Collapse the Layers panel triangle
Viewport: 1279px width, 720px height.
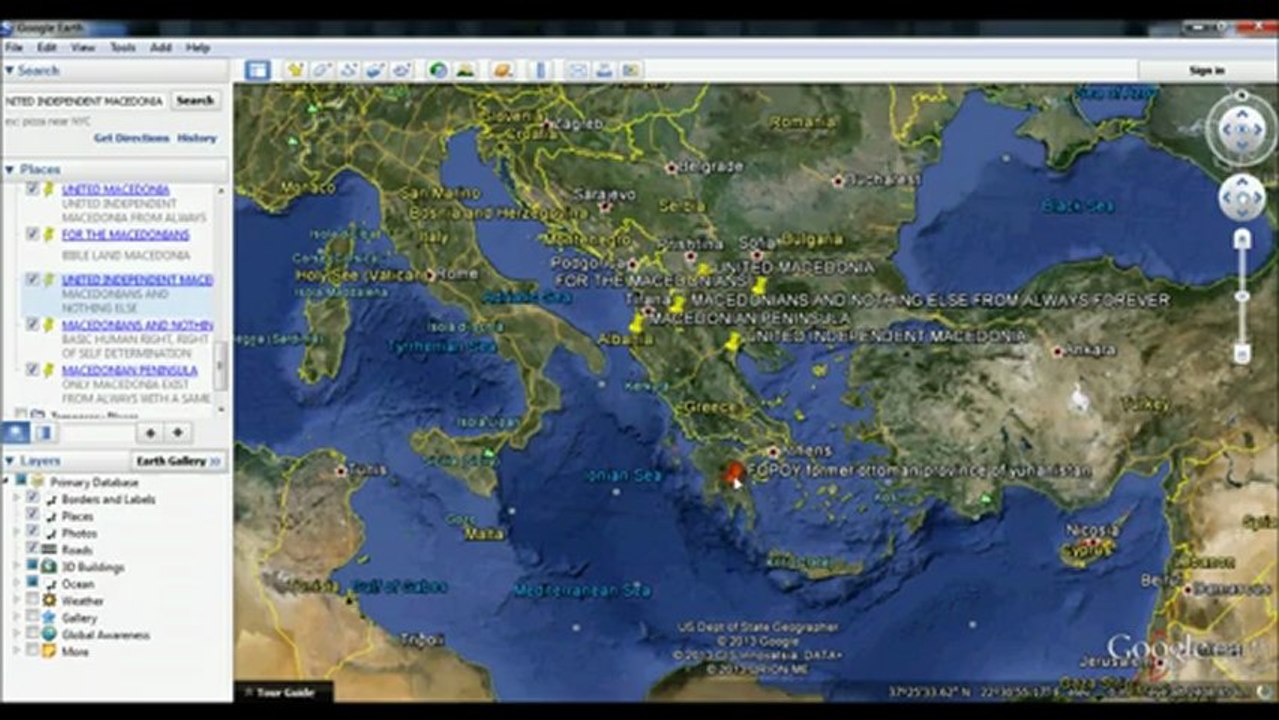point(9,461)
